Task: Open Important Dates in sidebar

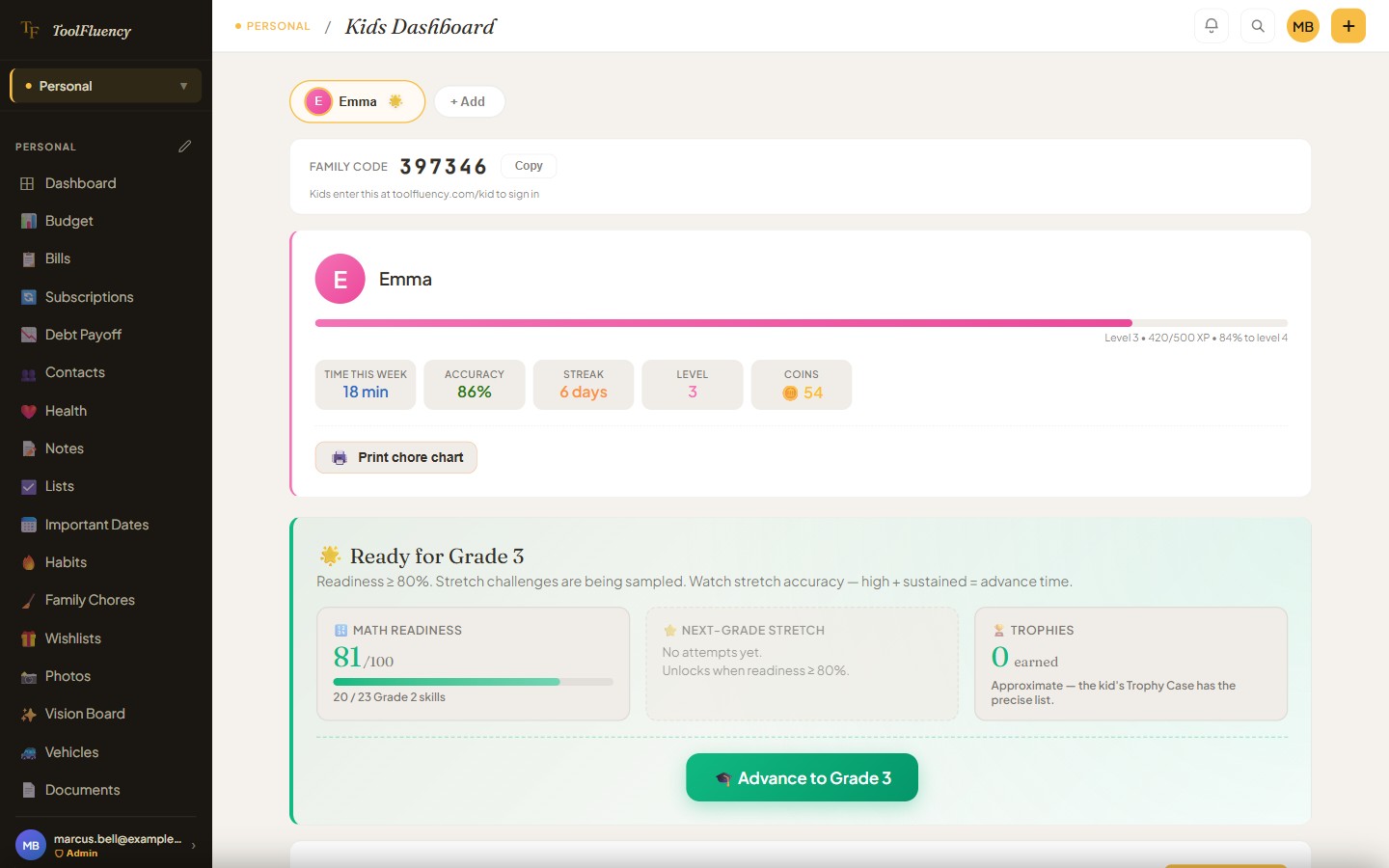Action: 106,525
